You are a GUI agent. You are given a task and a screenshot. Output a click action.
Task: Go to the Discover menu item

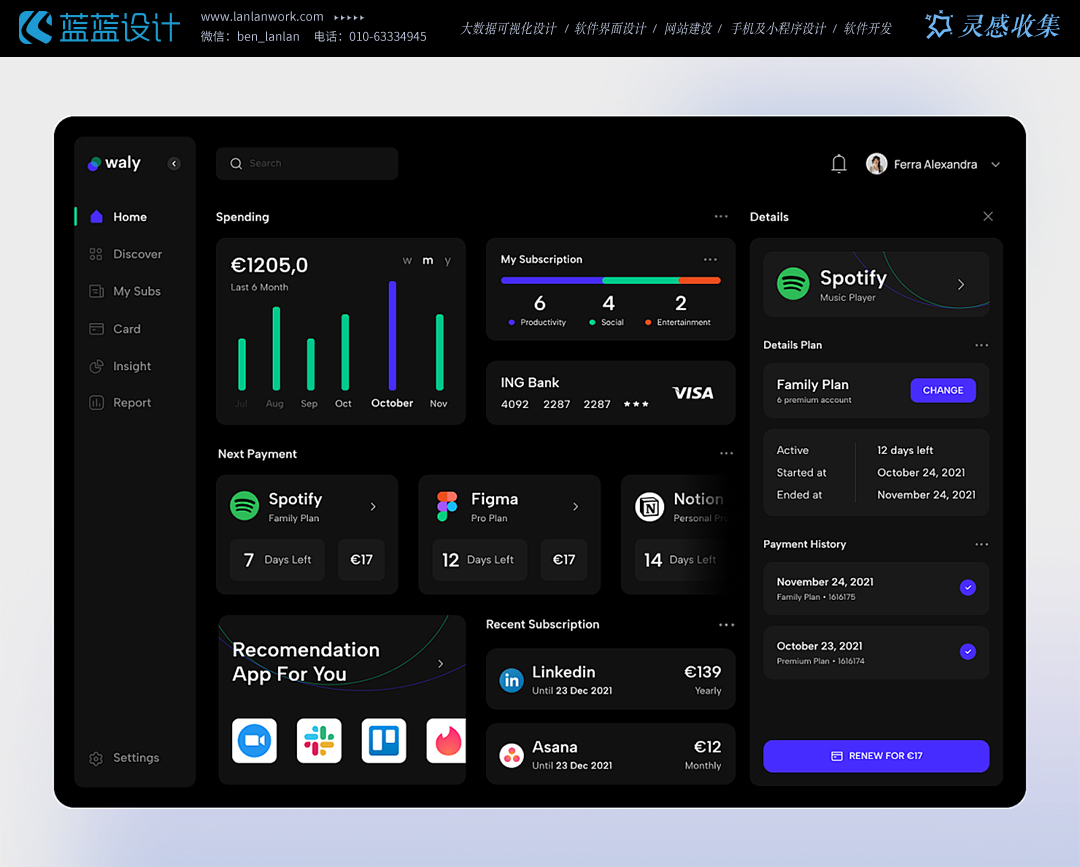coord(137,254)
